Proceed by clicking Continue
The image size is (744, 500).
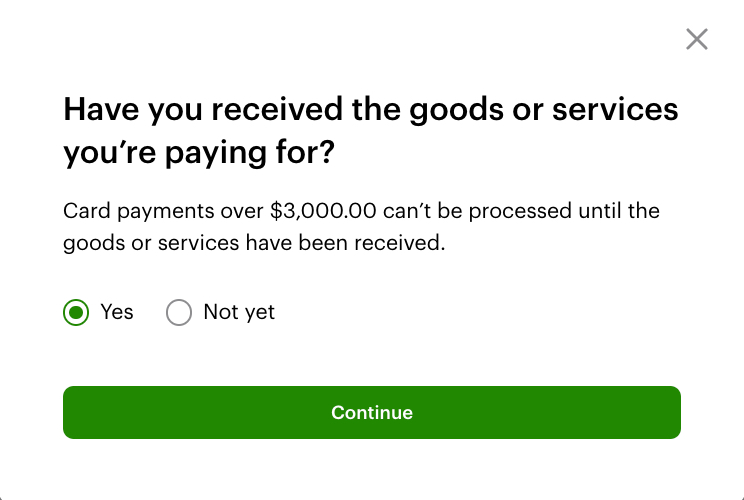click(372, 413)
